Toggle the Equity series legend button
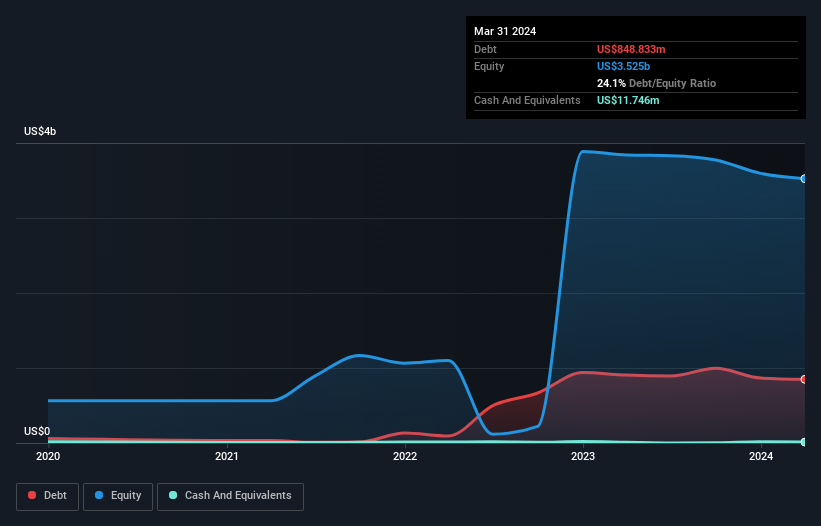 point(118,496)
